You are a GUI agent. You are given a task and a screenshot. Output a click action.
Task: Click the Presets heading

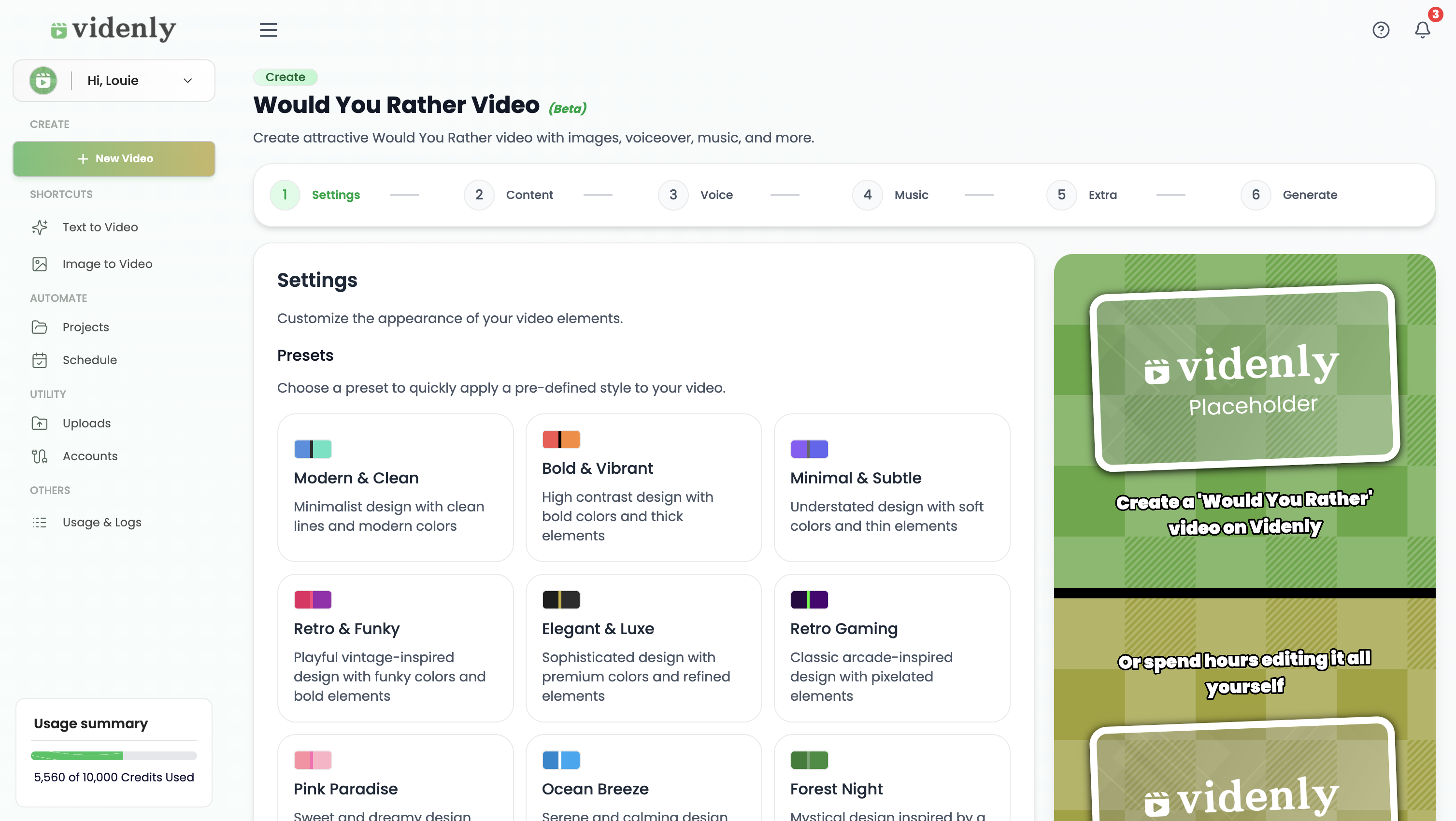[x=305, y=355]
